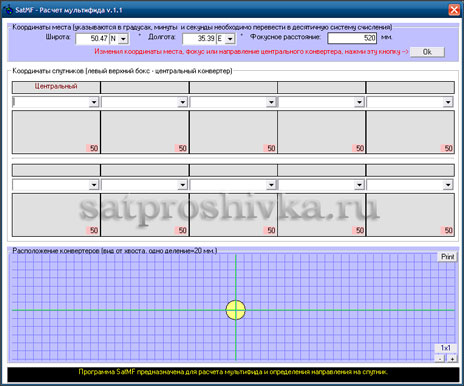Open fourth satellite dropdown in top row
The image size is (464, 386).
tap(359, 102)
